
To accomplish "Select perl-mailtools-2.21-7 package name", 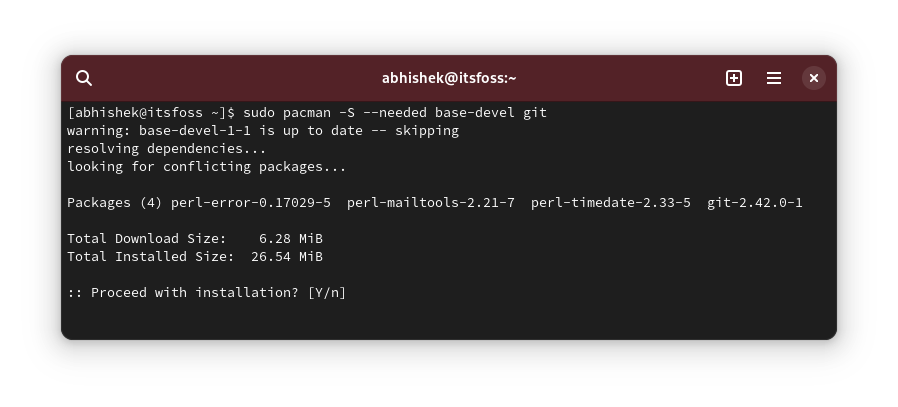I will coord(431,203).
